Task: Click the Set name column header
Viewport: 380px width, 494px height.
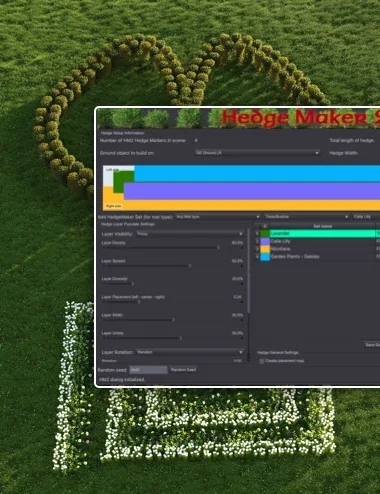Action: pyautogui.click(x=322, y=226)
